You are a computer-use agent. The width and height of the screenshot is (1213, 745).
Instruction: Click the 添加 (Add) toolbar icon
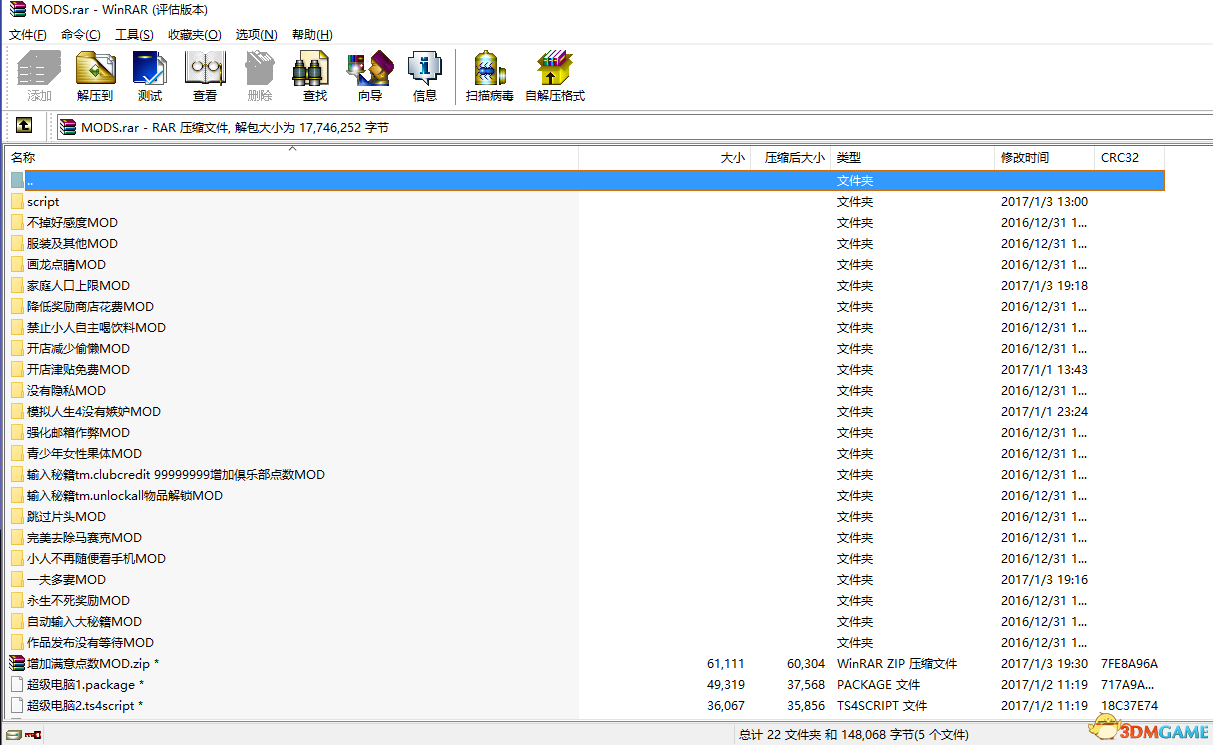pos(39,68)
